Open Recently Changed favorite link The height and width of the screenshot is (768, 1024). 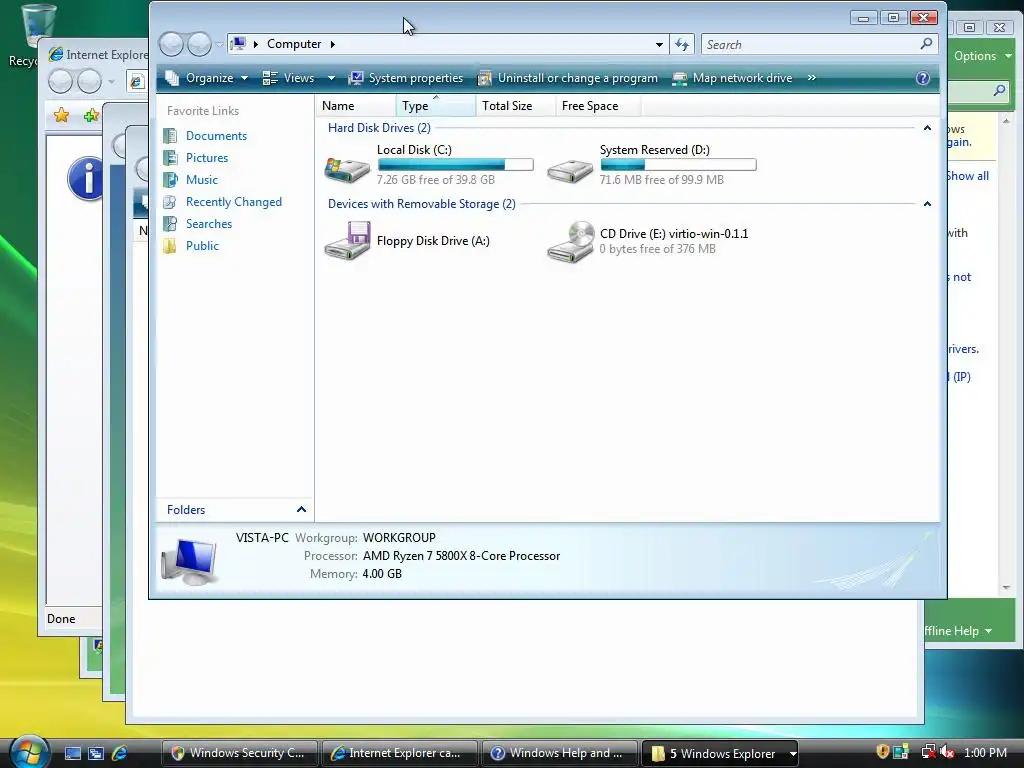pos(234,202)
